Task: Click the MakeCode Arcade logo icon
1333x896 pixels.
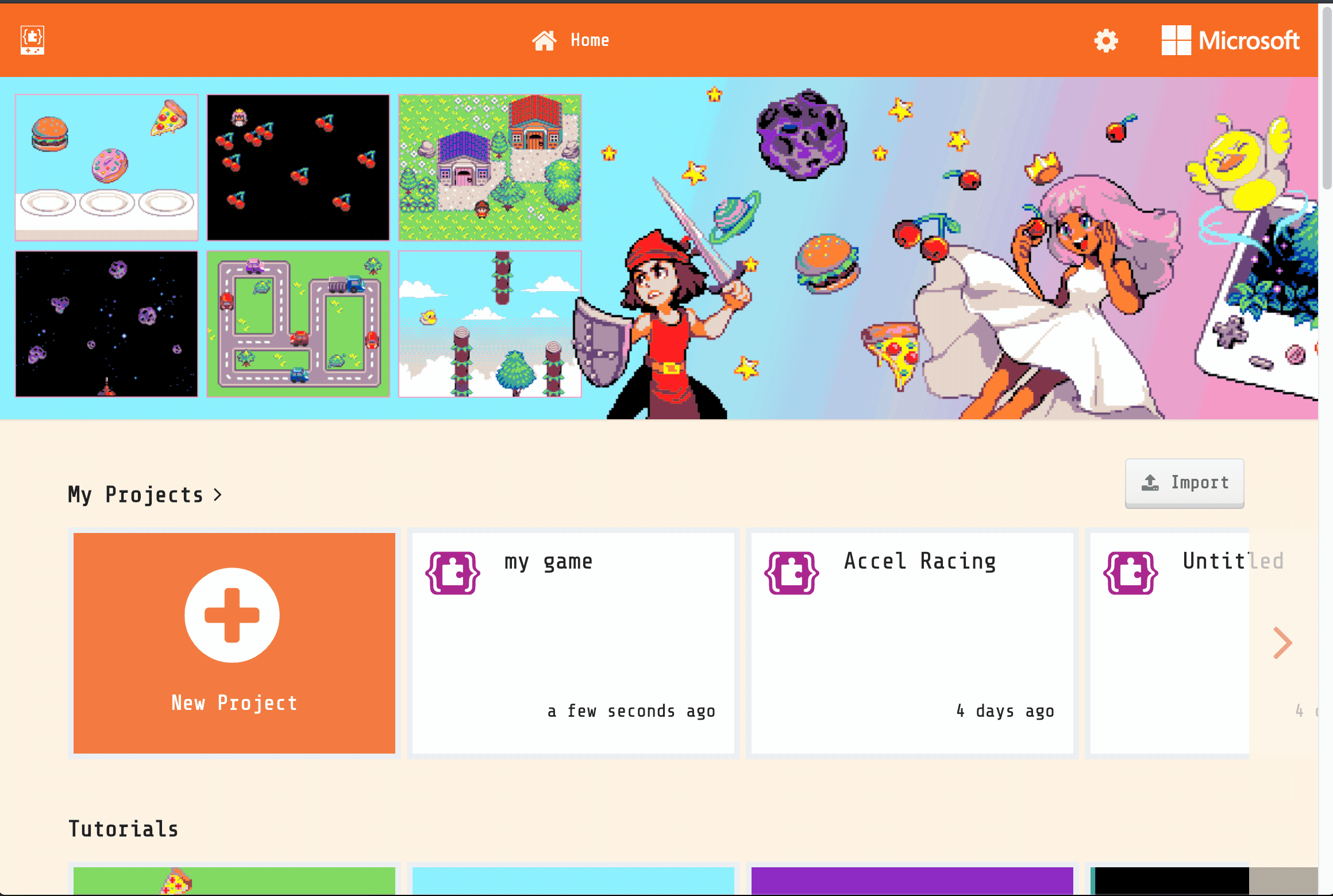Action: (x=33, y=40)
